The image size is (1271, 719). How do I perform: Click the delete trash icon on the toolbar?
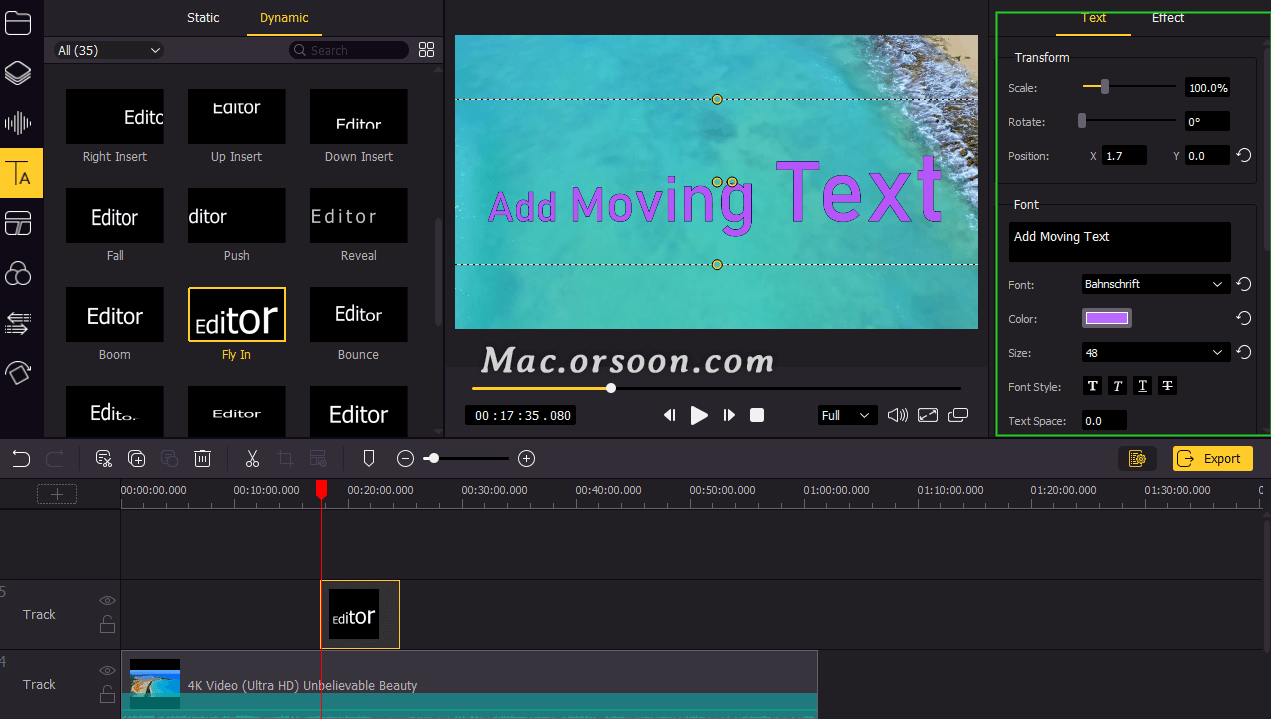point(202,458)
